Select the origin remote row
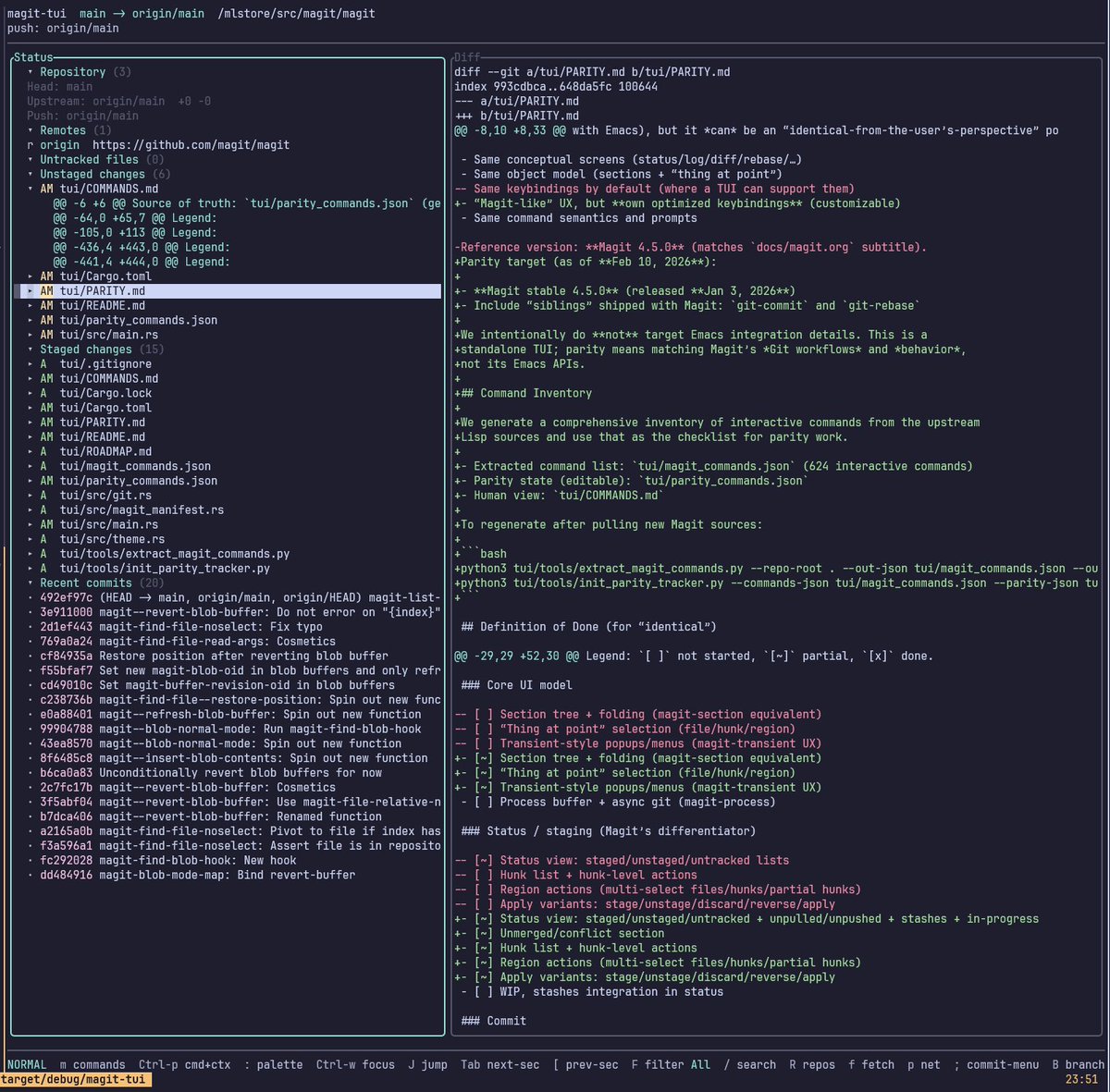 (x=158, y=145)
